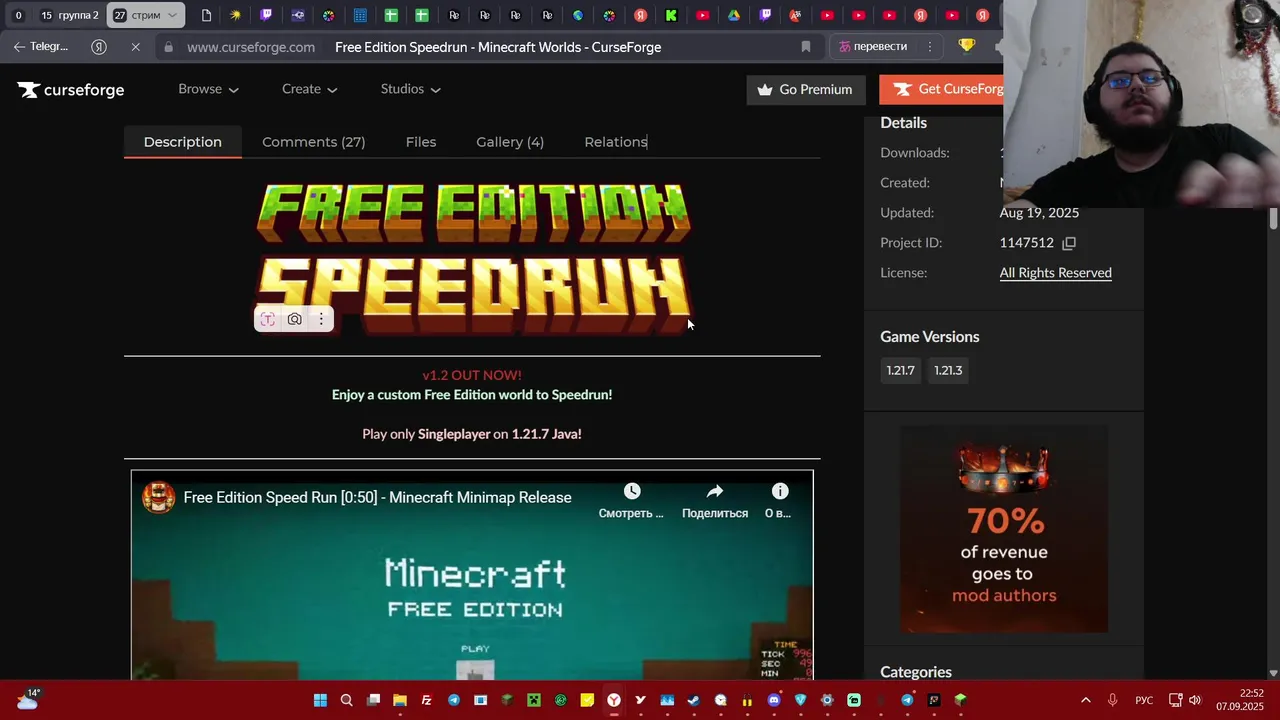Open the Description tab
Viewport: 1280px width, 720px height.
coord(183,142)
